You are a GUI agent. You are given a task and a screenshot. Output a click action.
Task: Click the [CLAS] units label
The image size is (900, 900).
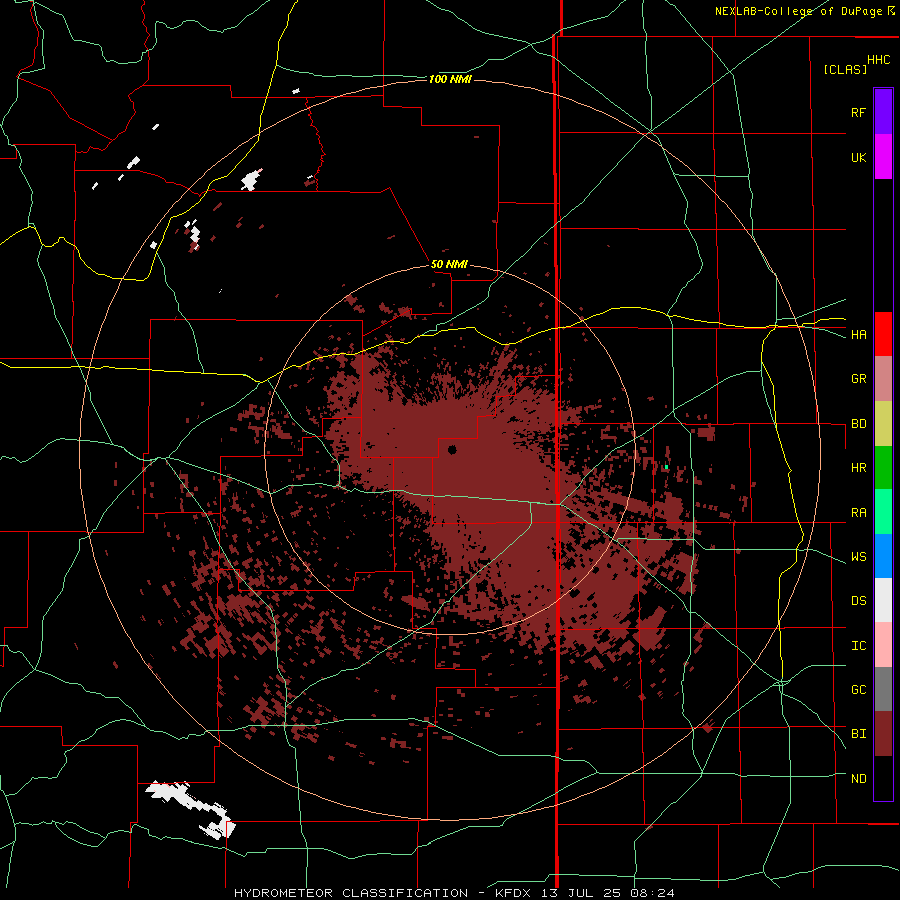pos(845,69)
